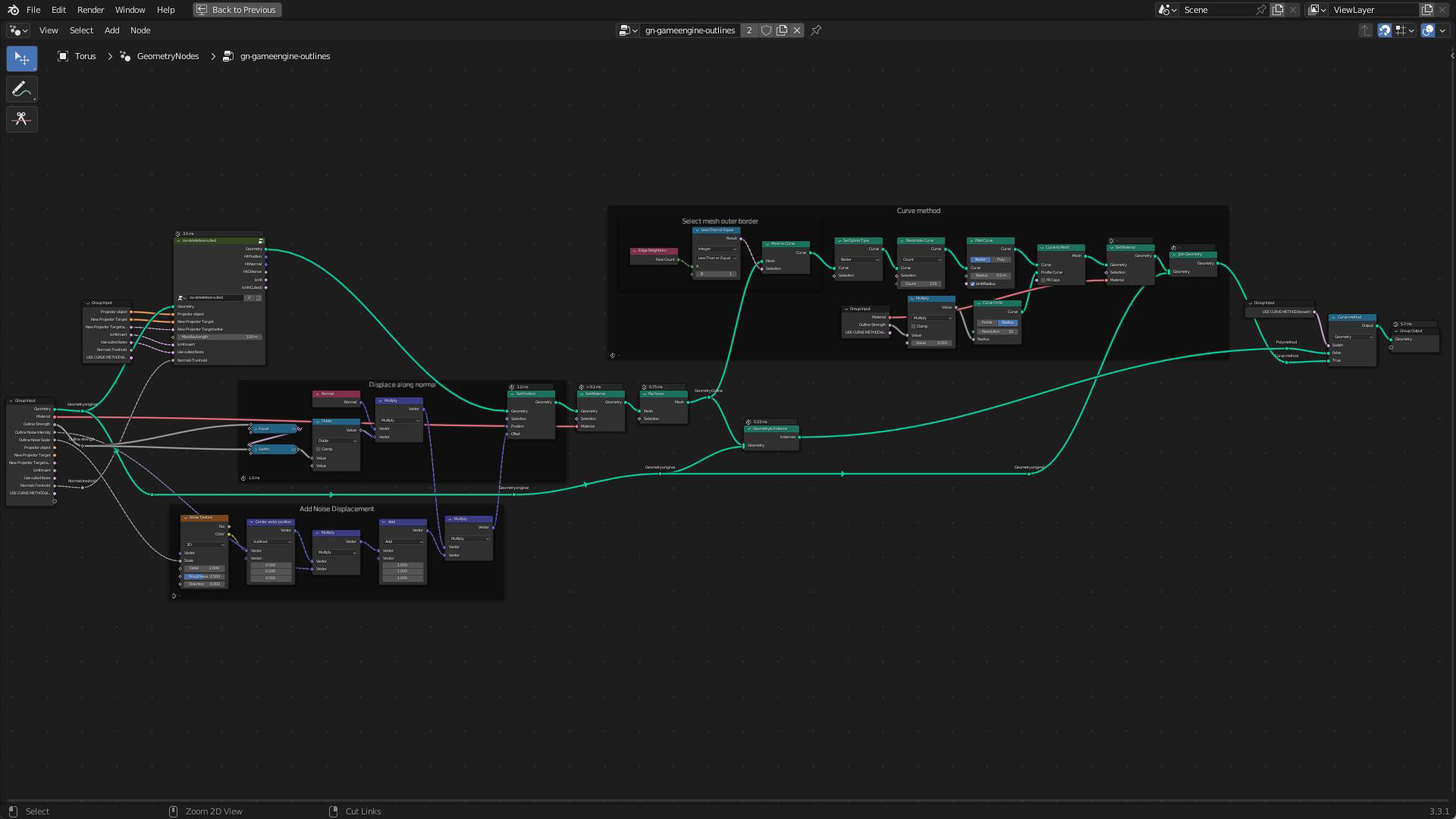Collapse the Noise Texture node
The image size is (1456, 819).
tap(185, 517)
